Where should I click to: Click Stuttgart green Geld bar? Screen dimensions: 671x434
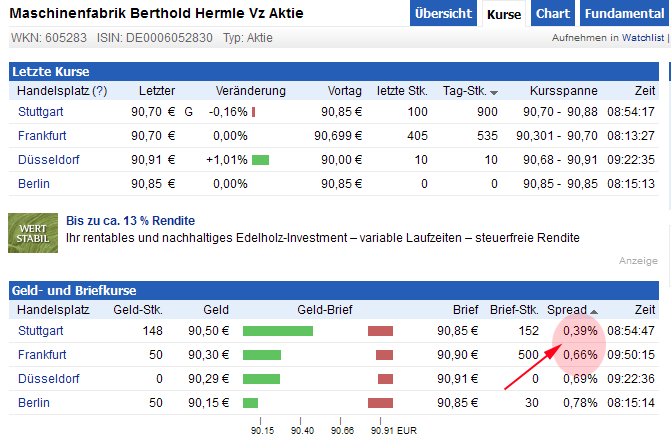click(x=278, y=331)
